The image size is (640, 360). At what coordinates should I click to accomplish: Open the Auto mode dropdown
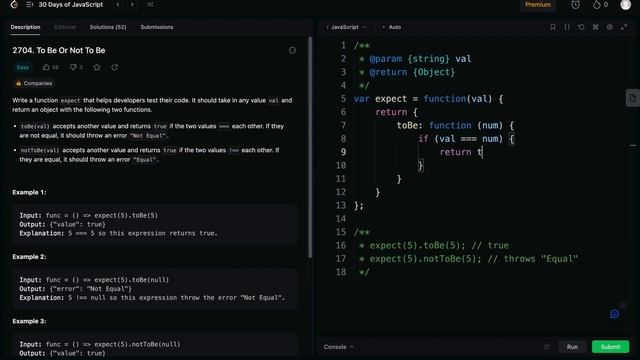coord(392,27)
